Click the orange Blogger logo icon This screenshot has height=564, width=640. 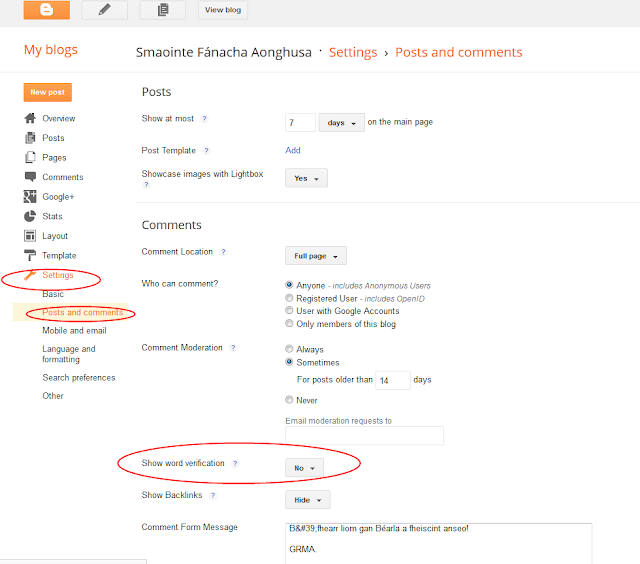tap(47, 9)
